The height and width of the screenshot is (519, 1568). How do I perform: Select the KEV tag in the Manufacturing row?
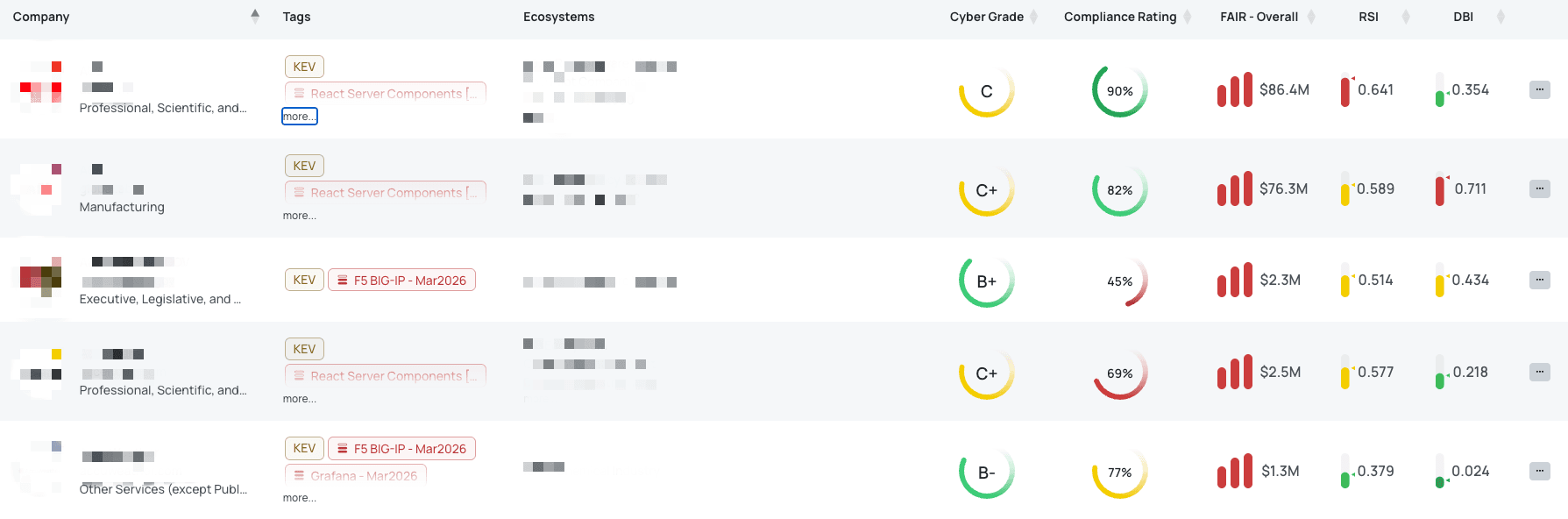pyautogui.click(x=304, y=166)
